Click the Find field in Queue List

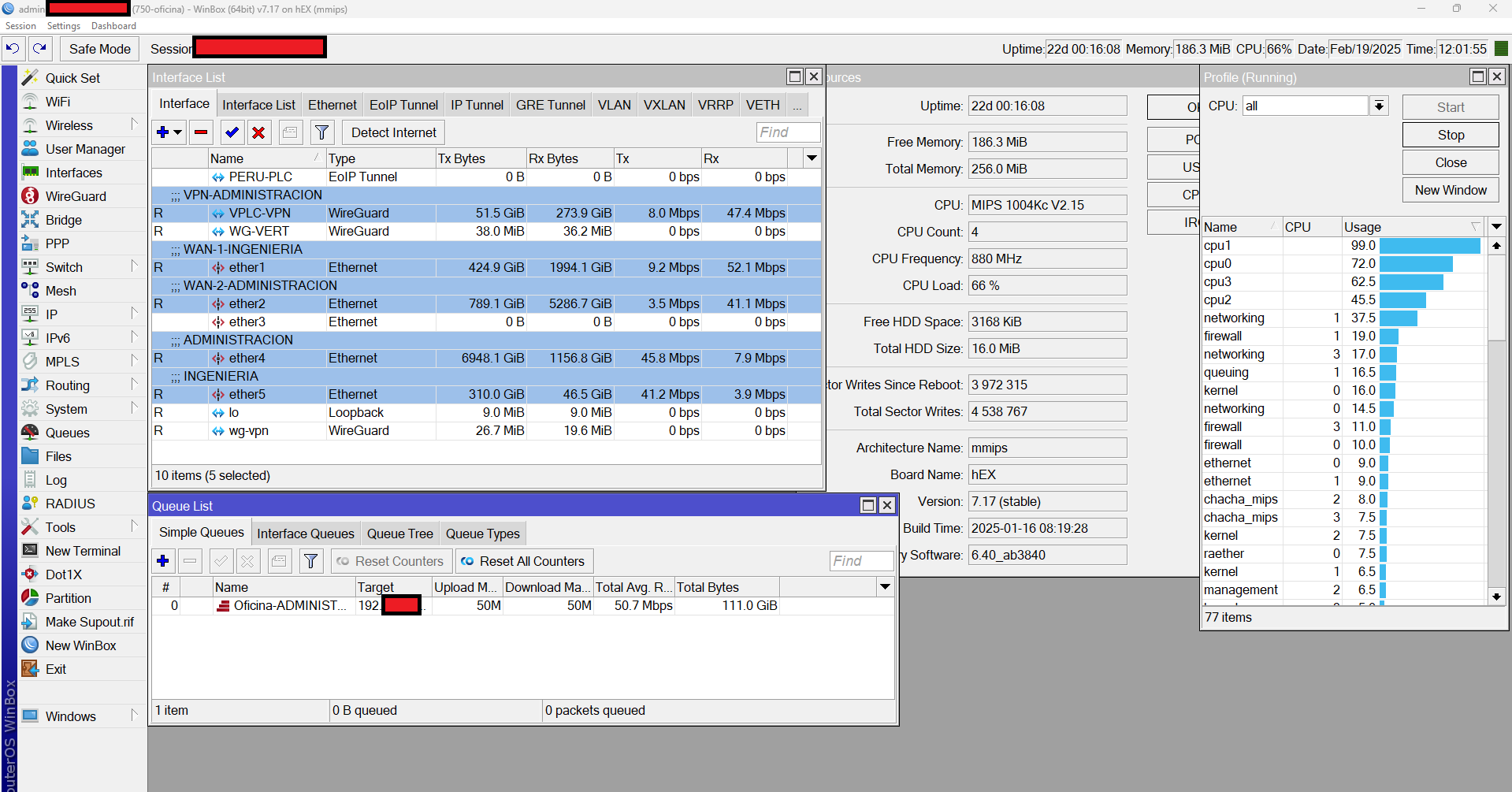pyautogui.click(x=861, y=561)
